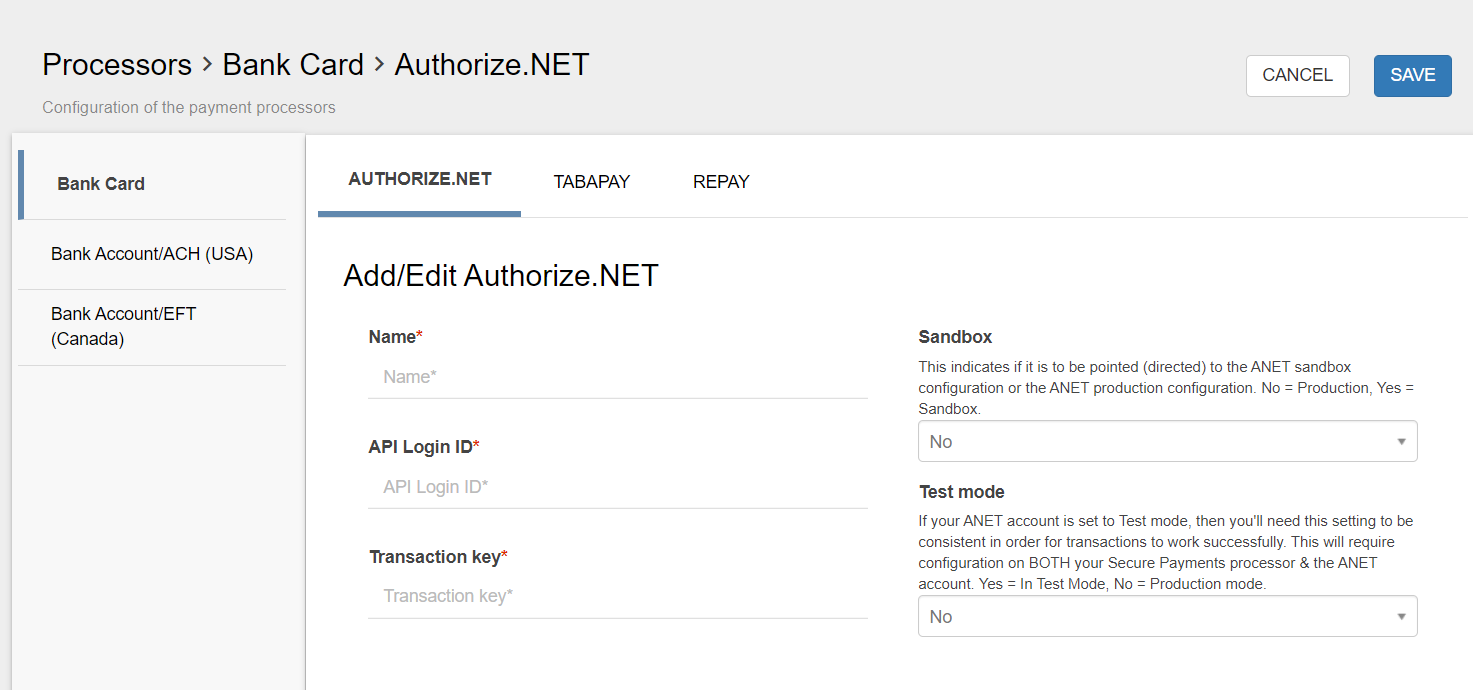
Task: Click the Test mode dropdown arrow
Action: 1401,616
